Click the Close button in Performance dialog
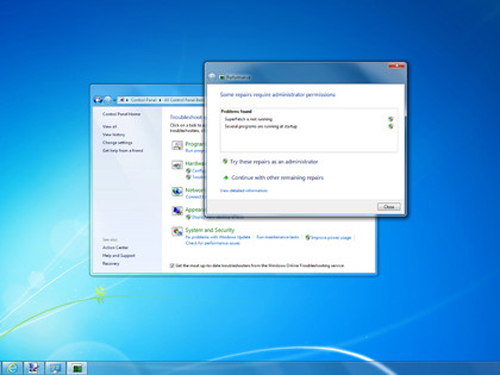This screenshot has height=375, width=500. point(389,207)
